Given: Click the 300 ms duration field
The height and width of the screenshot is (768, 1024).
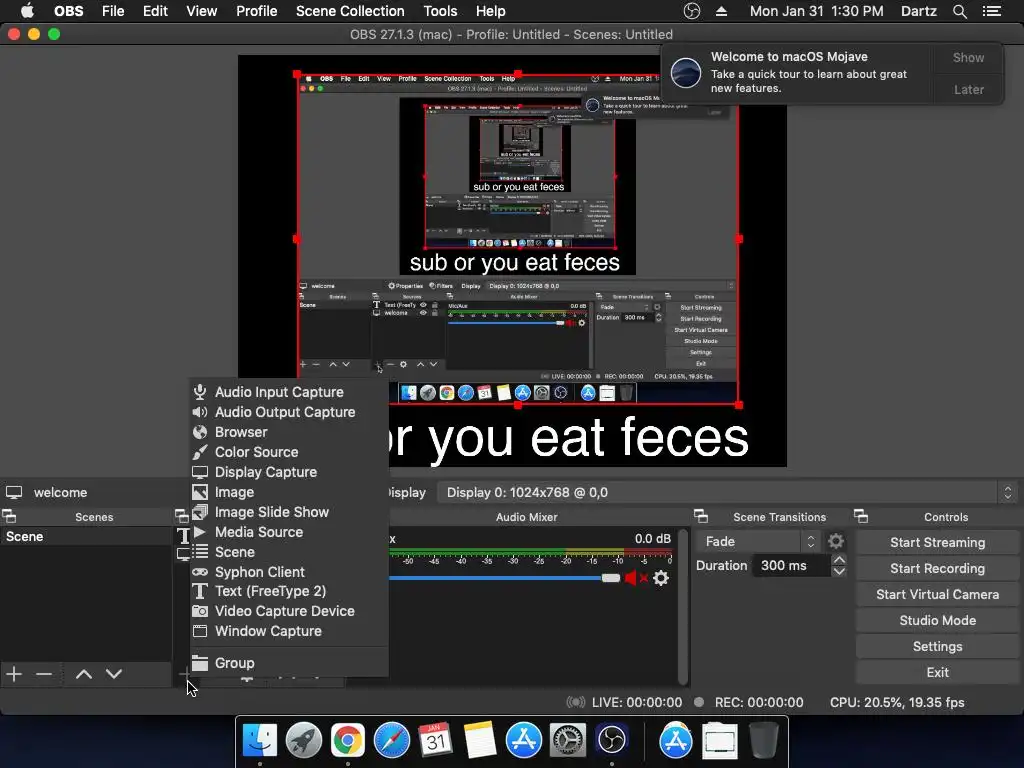Looking at the screenshot, I should coord(792,566).
